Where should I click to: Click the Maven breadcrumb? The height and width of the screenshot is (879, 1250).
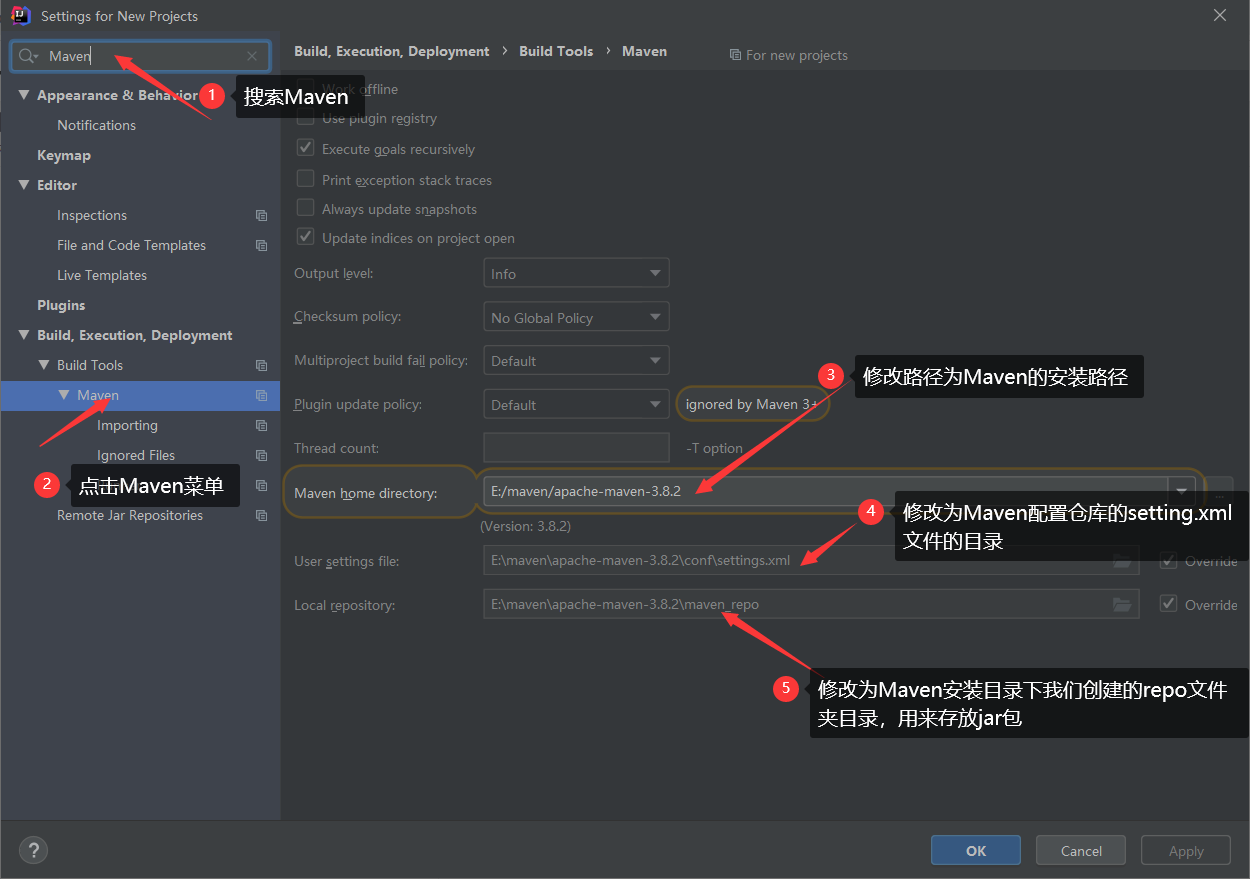644,51
